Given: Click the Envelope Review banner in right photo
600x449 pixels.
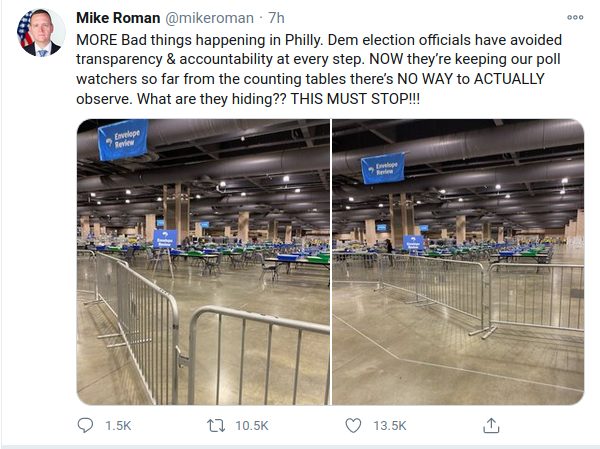Looking at the screenshot, I should [x=383, y=168].
